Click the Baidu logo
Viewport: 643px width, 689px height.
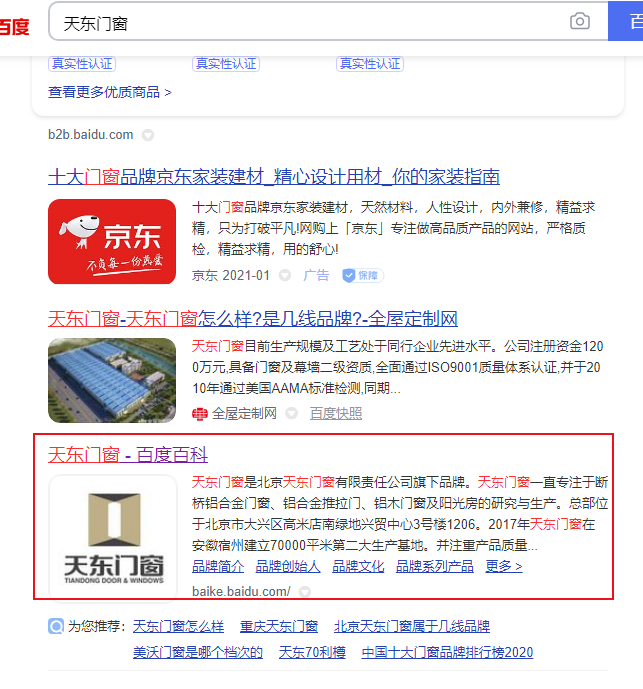(14, 26)
